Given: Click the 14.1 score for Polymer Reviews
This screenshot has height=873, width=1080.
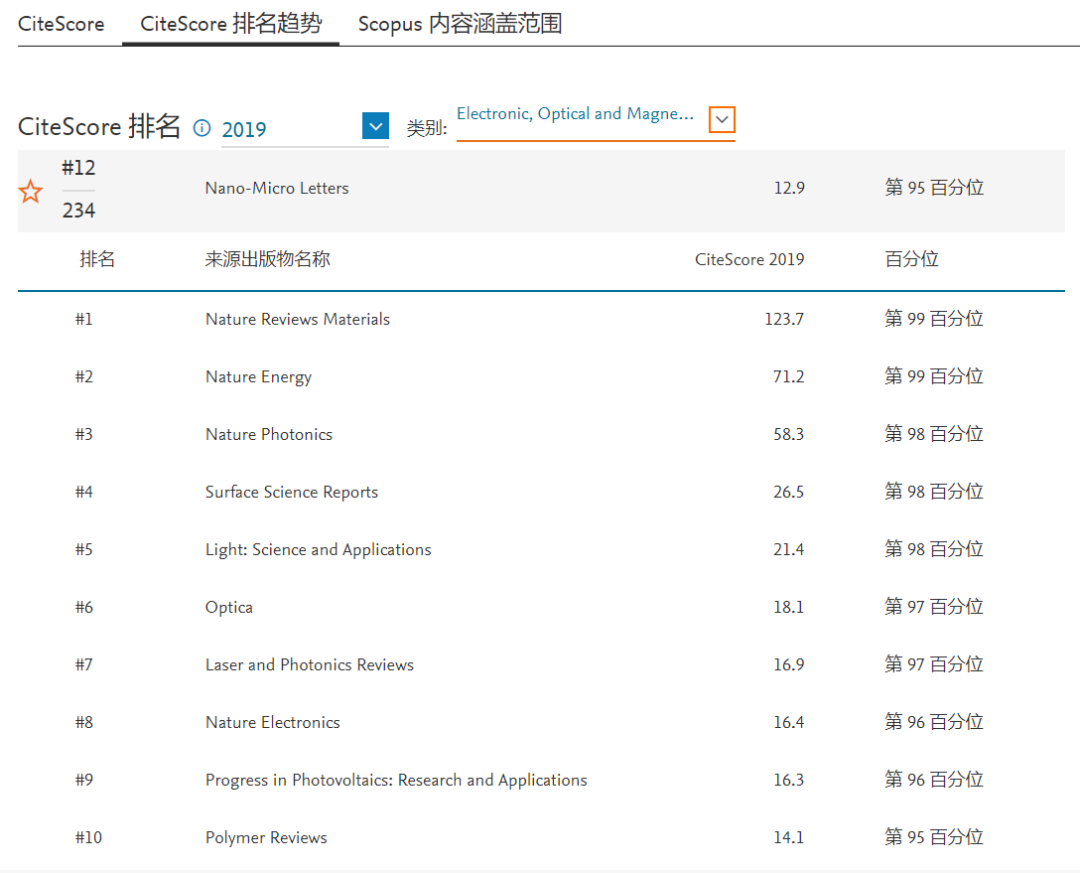Looking at the screenshot, I should (x=788, y=838).
